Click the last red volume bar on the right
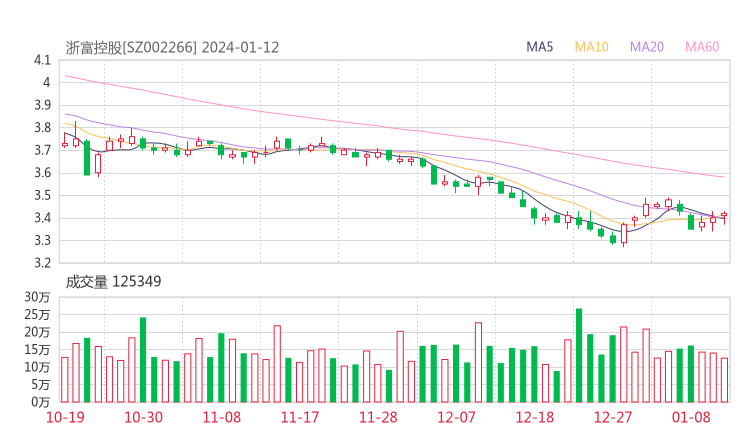 (724, 380)
